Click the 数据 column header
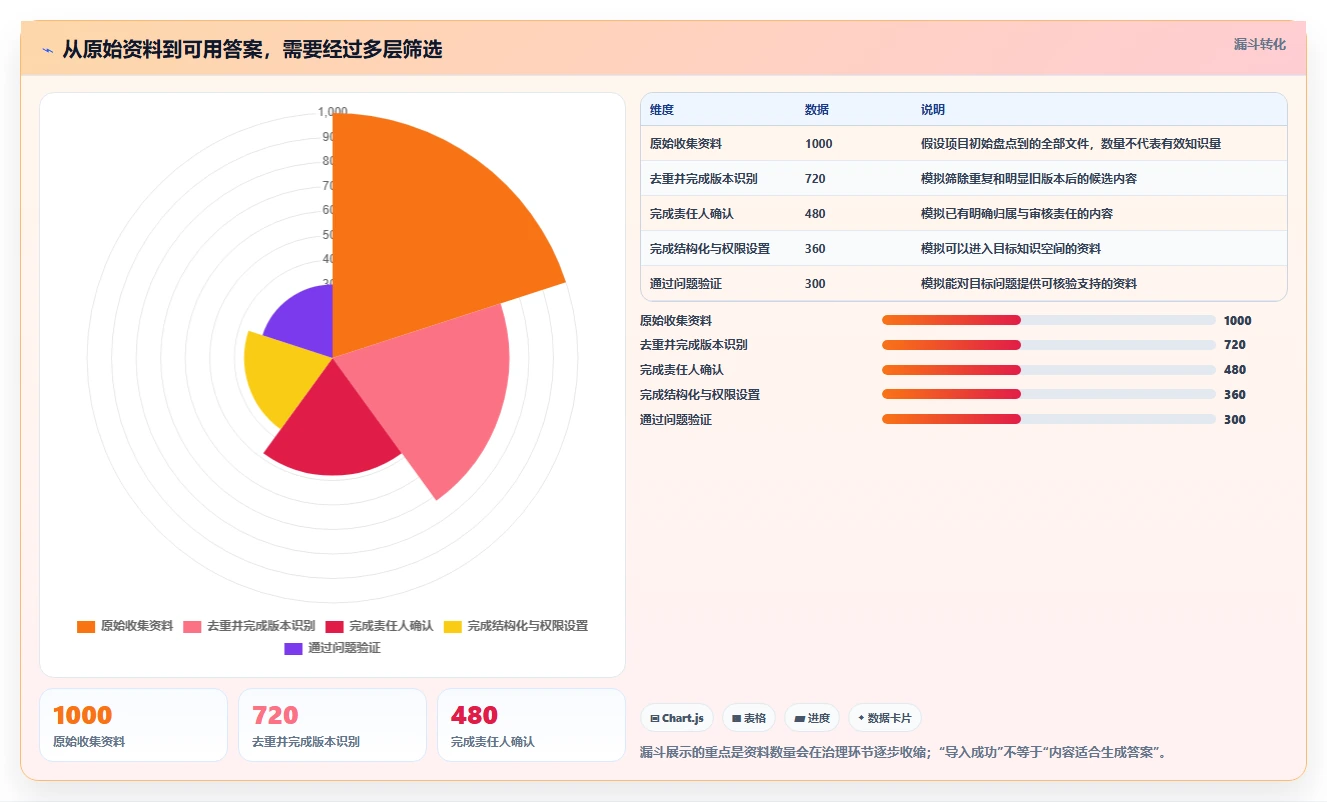The width and height of the screenshot is (1327, 802). pos(817,110)
